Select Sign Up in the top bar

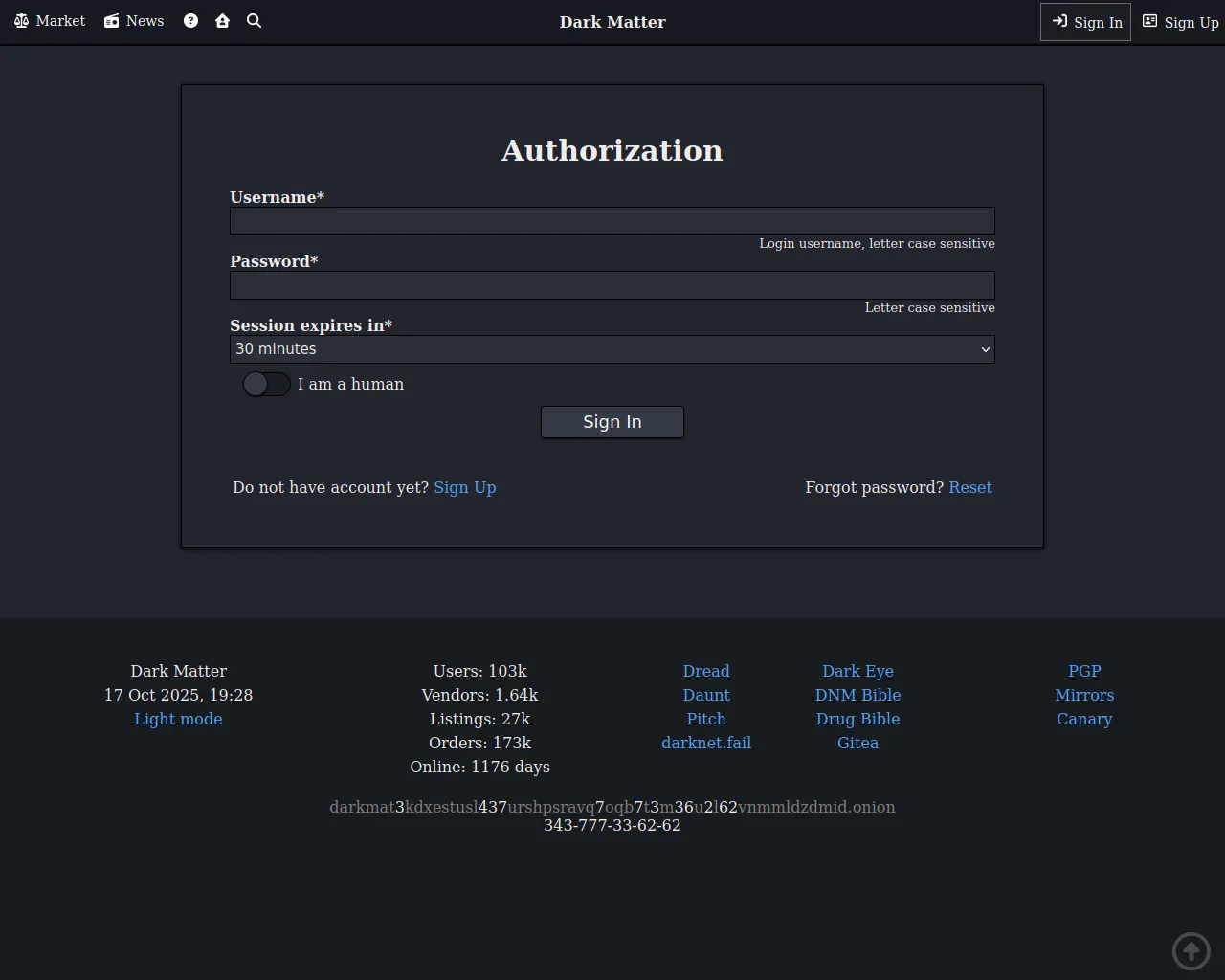1181,22
